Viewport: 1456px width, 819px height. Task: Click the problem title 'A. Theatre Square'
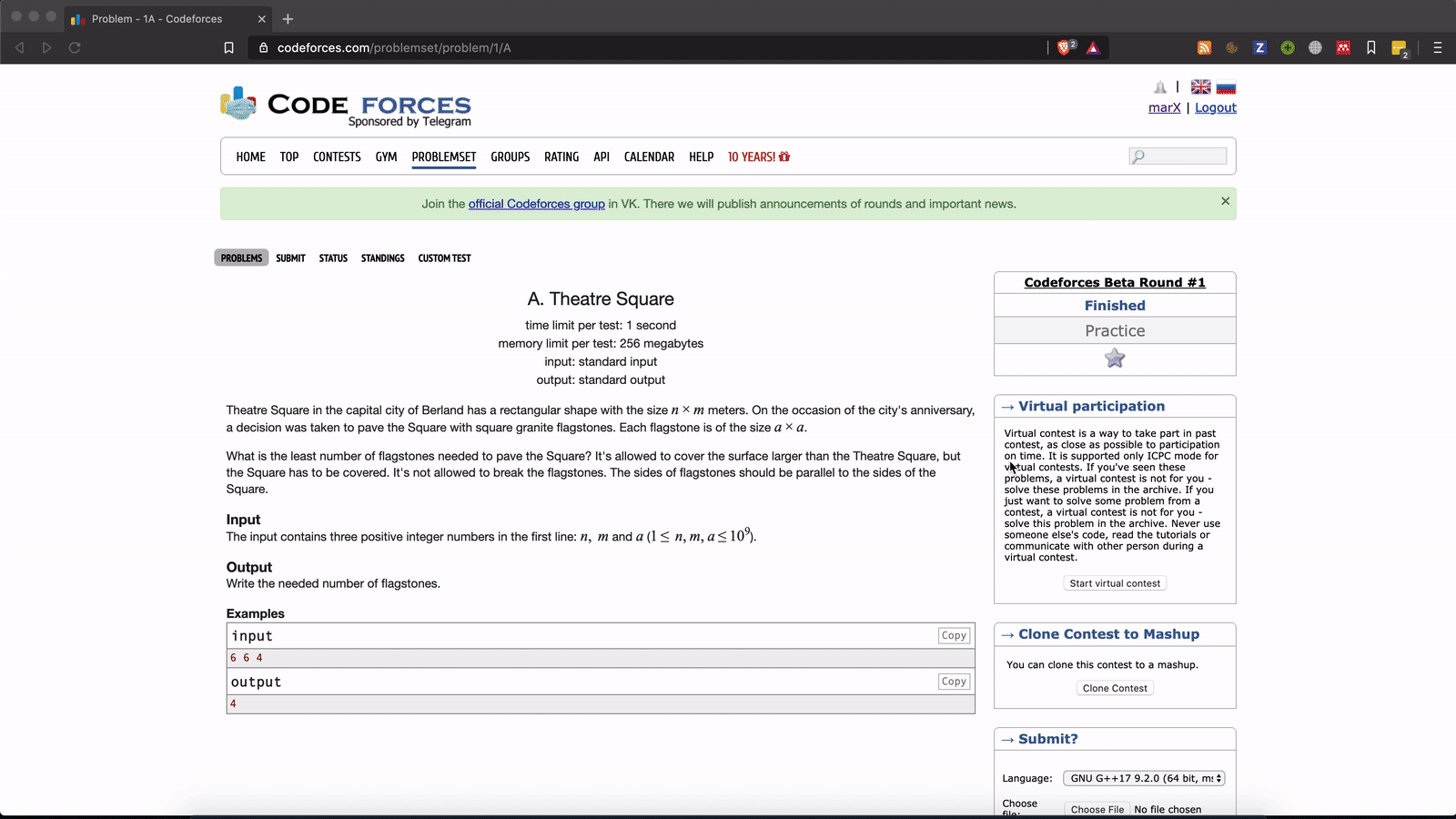(601, 299)
